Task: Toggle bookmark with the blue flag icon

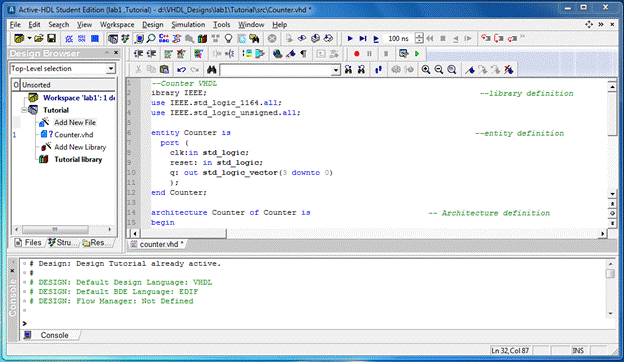Action: (x=470, y=70)
